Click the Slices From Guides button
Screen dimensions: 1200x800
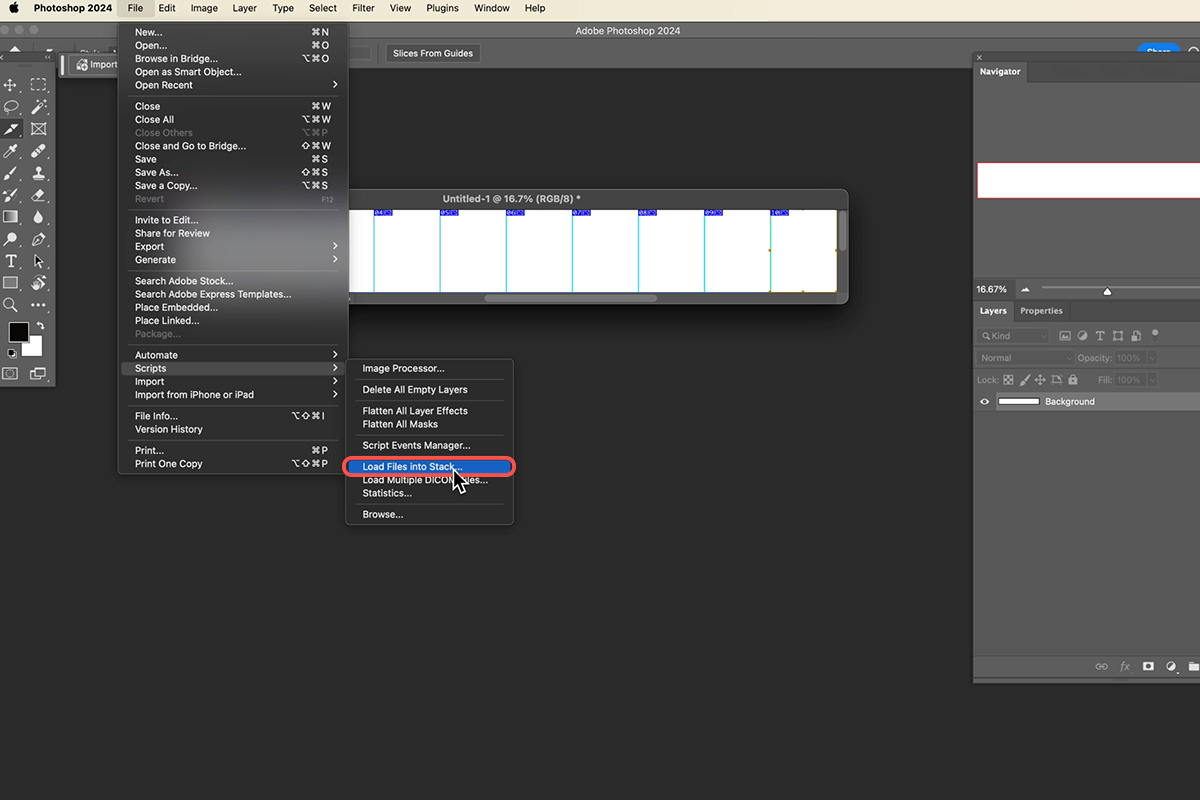coord(432,53)
